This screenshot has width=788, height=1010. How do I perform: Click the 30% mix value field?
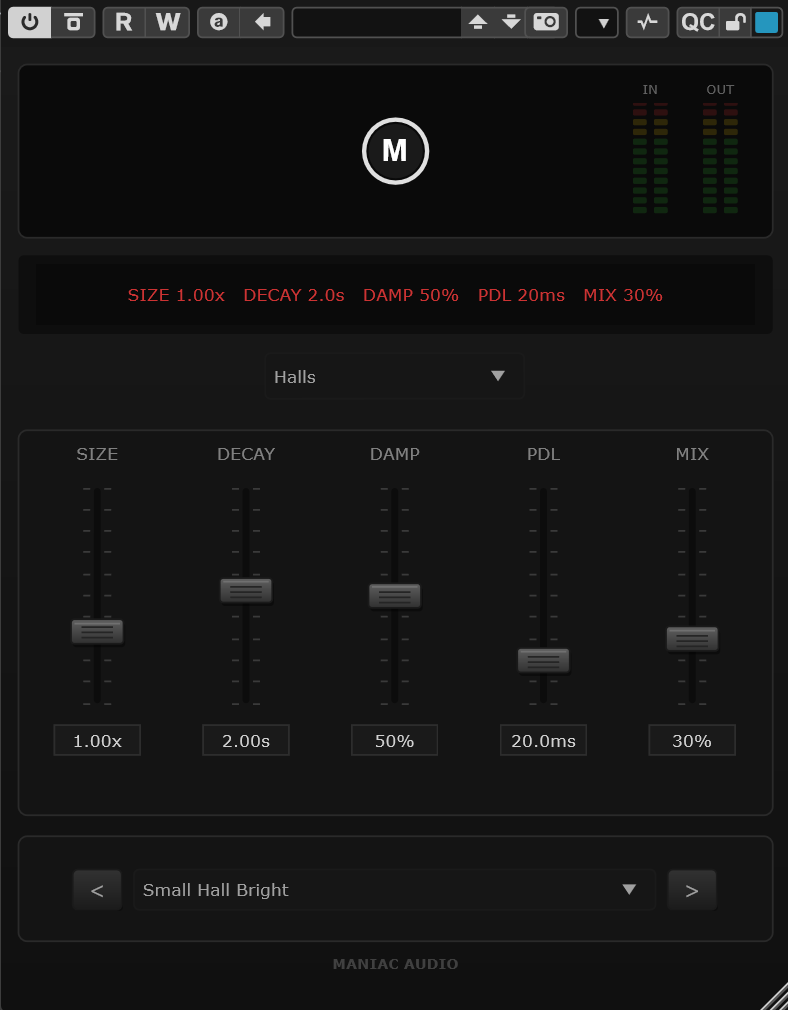click(x=692, y=740)
